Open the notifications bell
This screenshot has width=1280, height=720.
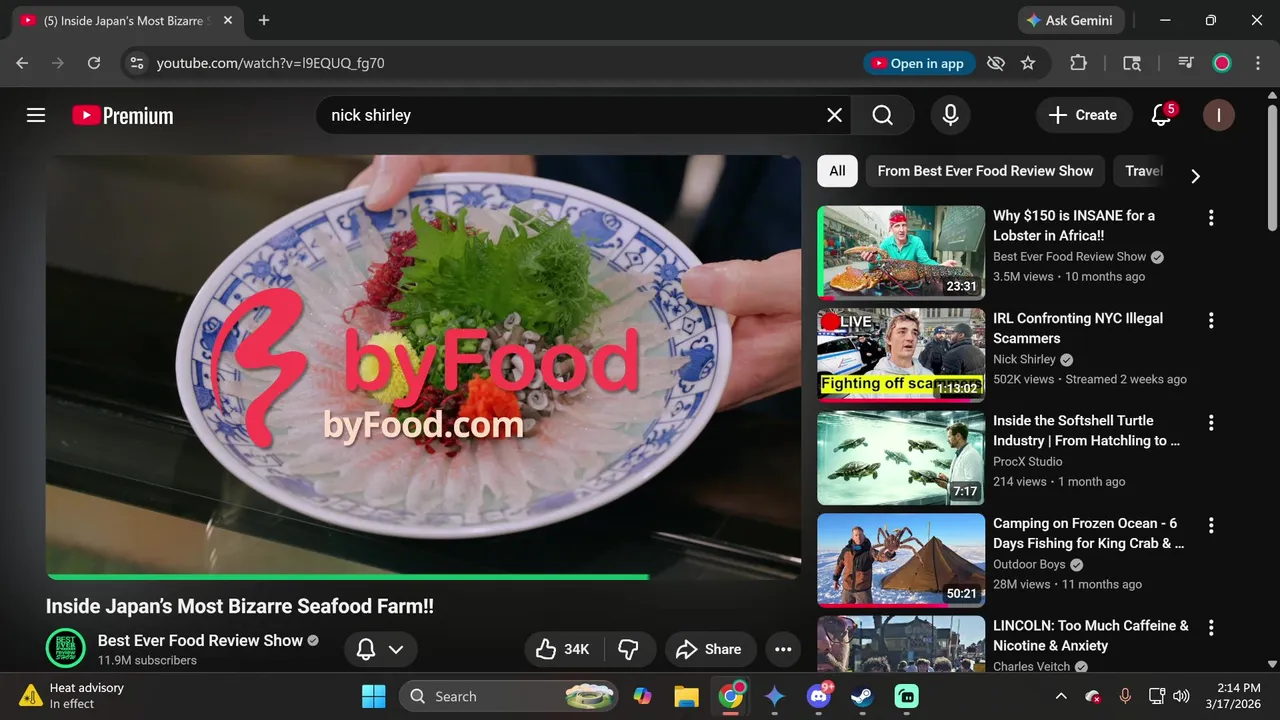coord(1161,115)
